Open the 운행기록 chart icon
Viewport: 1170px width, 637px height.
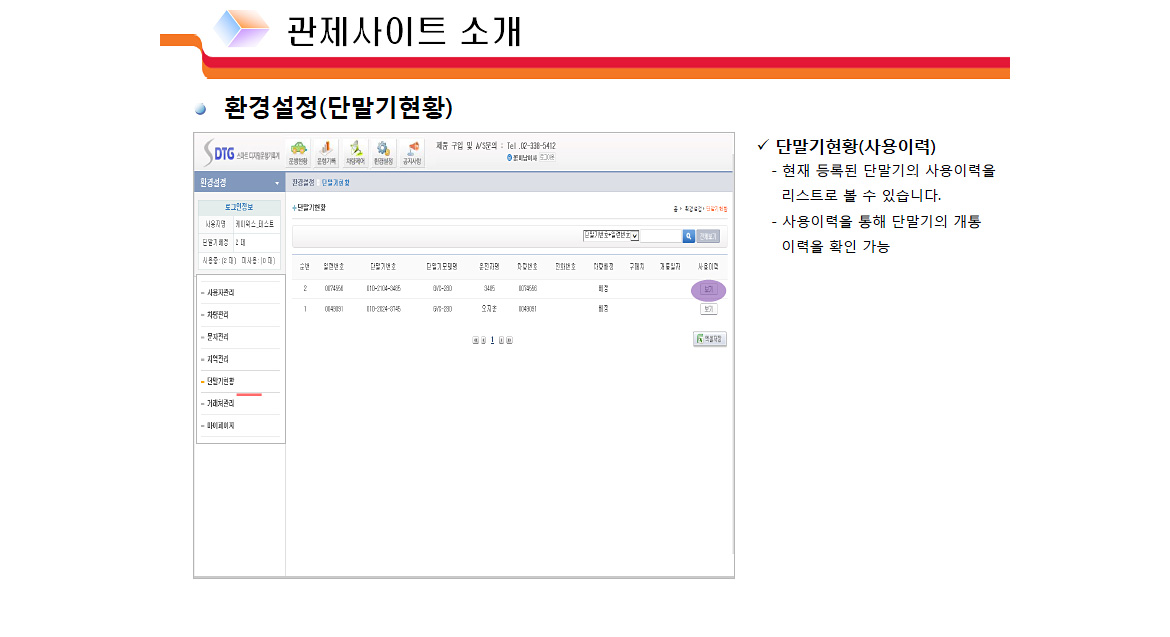pyautogui.click(x=325, y=152)
